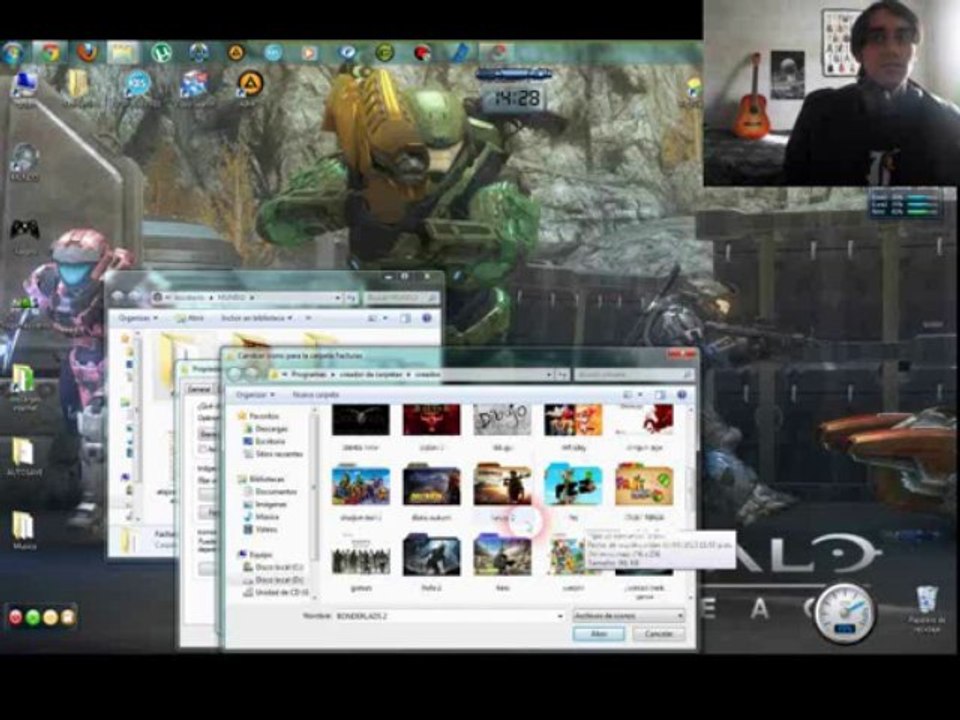Click the back arrow in the icon dialog
The height and width of the screenshot is (720, 960).
[x=235, y=373]
